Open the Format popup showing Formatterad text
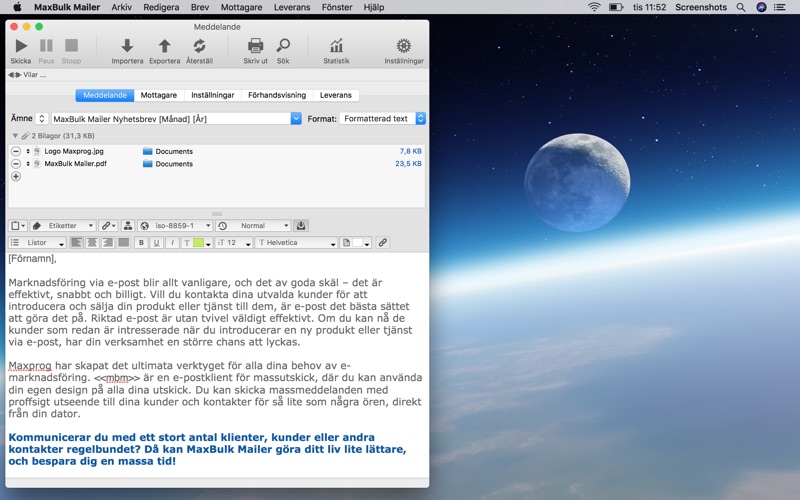The height and width of the screenshot is (500, 800). [x=383, y=118]
